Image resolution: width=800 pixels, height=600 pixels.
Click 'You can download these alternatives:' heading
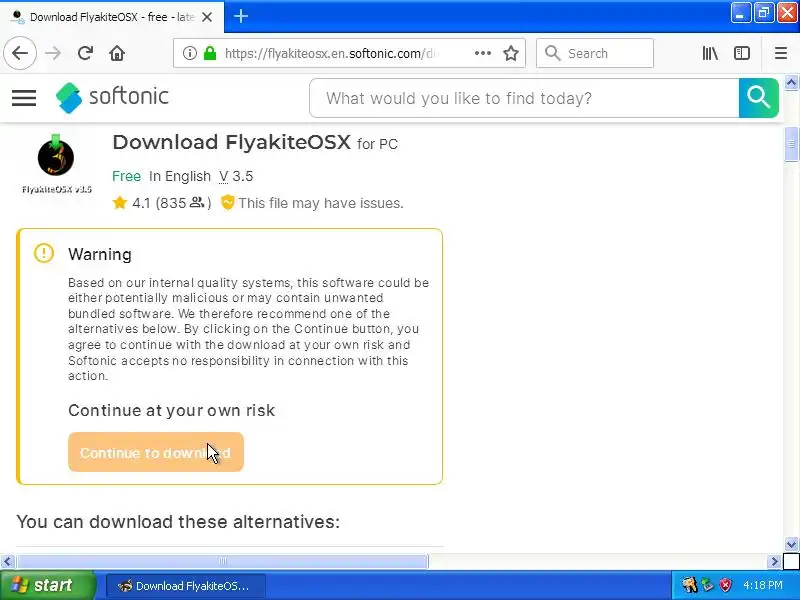tap(178, 521)
